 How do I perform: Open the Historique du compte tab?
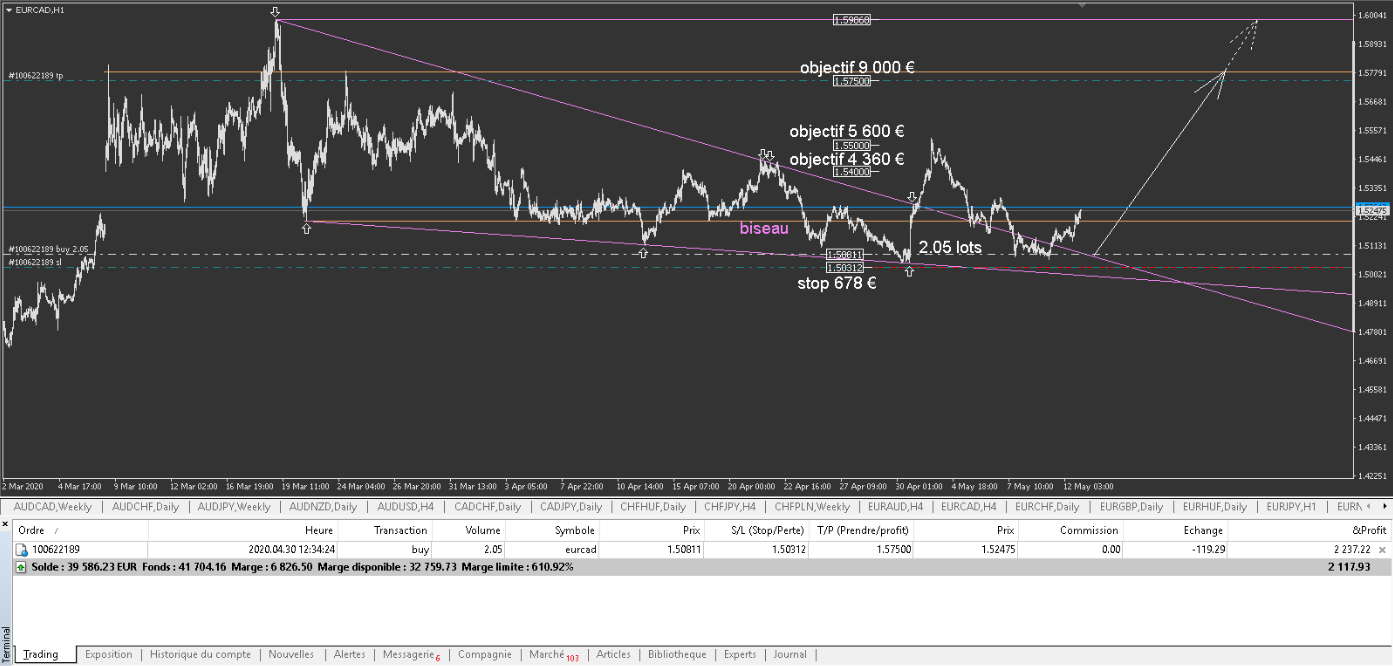click(x=200, y=655)
